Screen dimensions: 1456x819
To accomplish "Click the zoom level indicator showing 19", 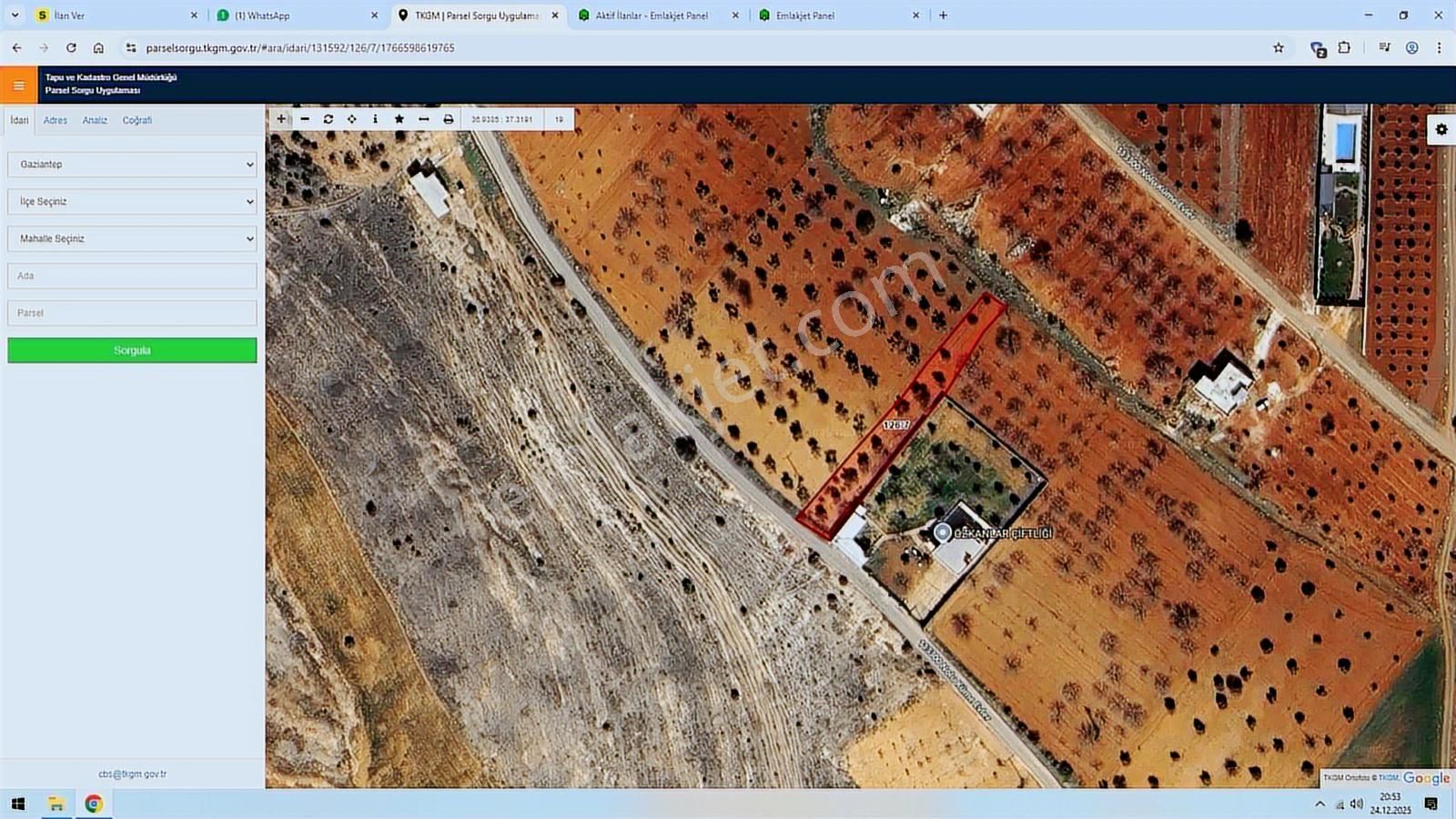I will coord(558,118).
